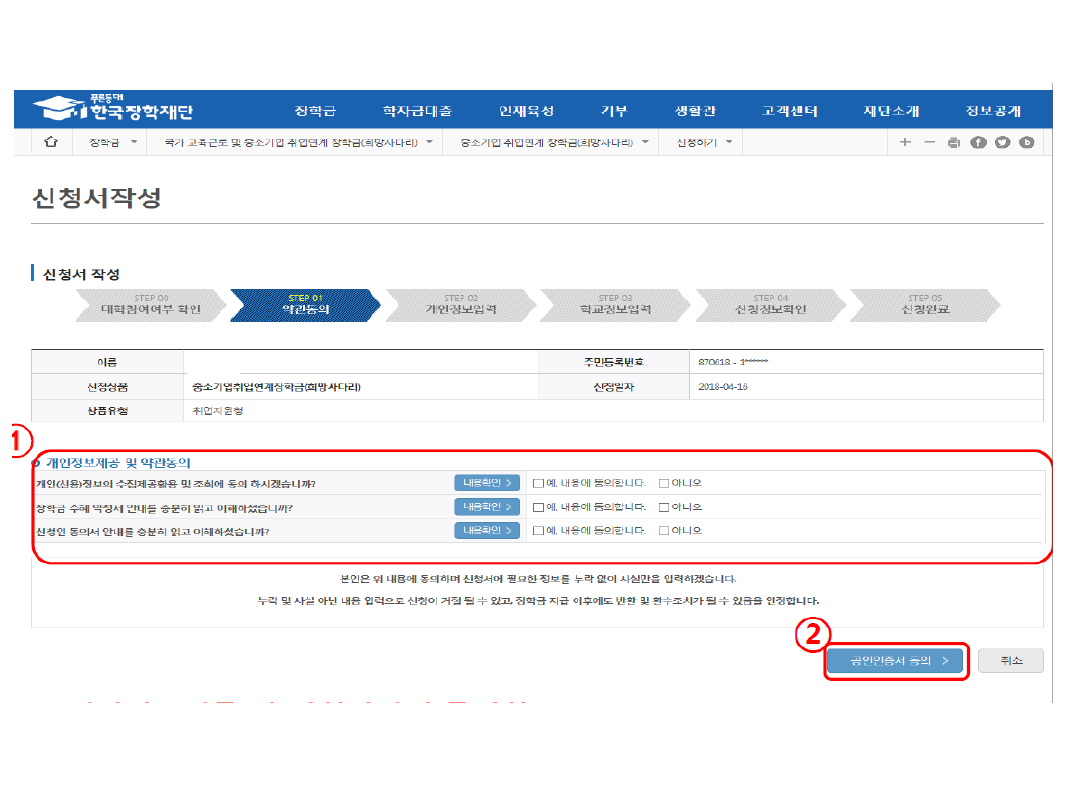Select the STEP 02 개인정보입력 step
The height and width of the screenshot is (810, 1080).
(x=460, y=305)
